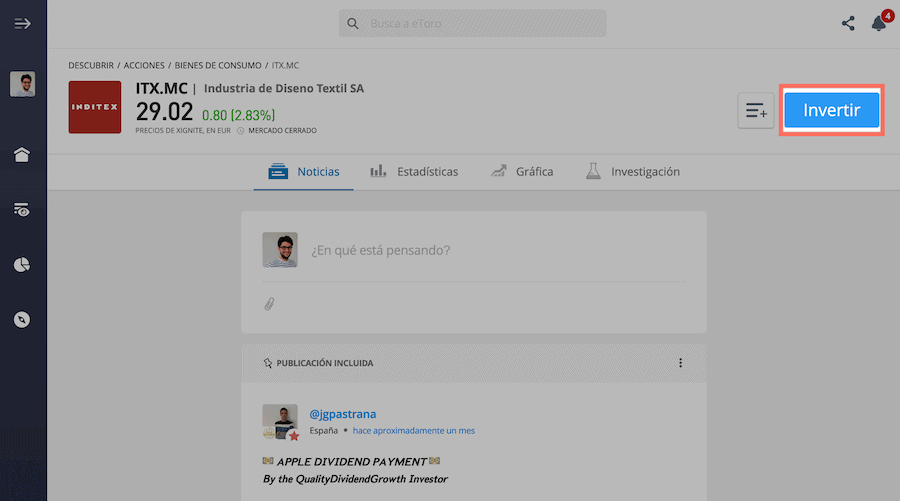Image resolution: width=900 pixels, height=501 pixels.
Task: Click 'PRECIOS DE XIGNITE, EN EUR' text
Action: 183,131
